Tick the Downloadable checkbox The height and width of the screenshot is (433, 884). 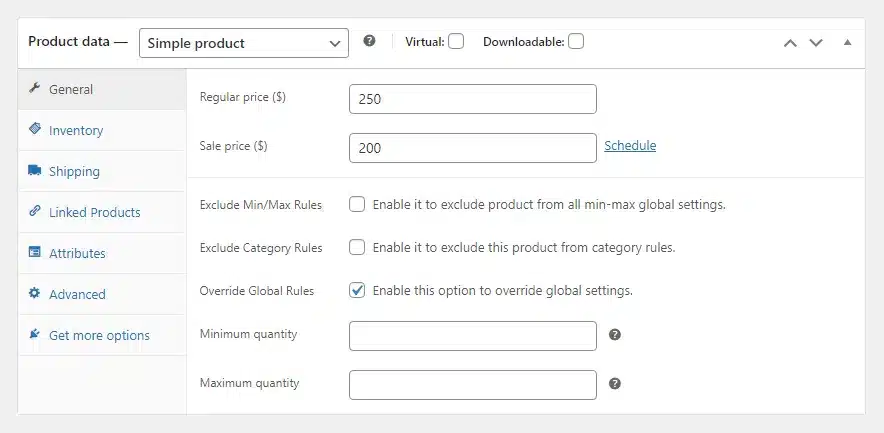click(x=576, y=42)
